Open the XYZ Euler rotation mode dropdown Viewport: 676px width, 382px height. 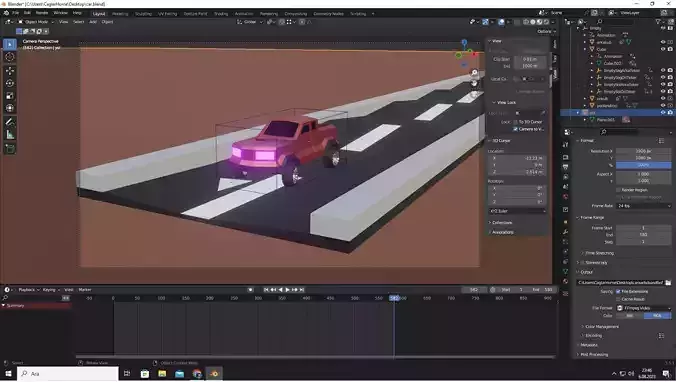517,211
